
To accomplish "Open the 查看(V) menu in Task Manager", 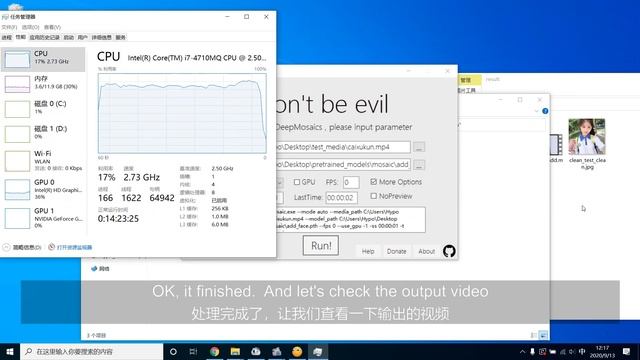I will click(52, 27).
